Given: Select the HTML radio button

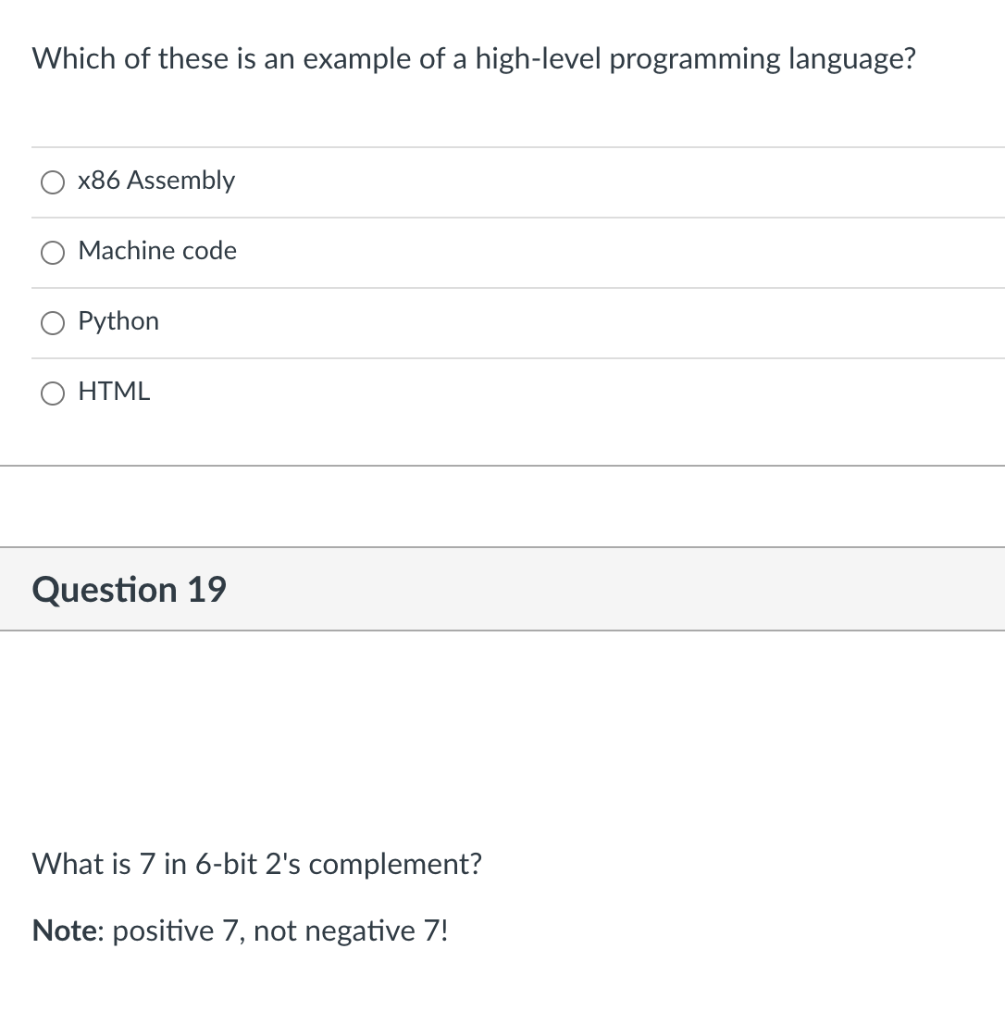Looking at the screenshot, I should [x=51, y=393].
